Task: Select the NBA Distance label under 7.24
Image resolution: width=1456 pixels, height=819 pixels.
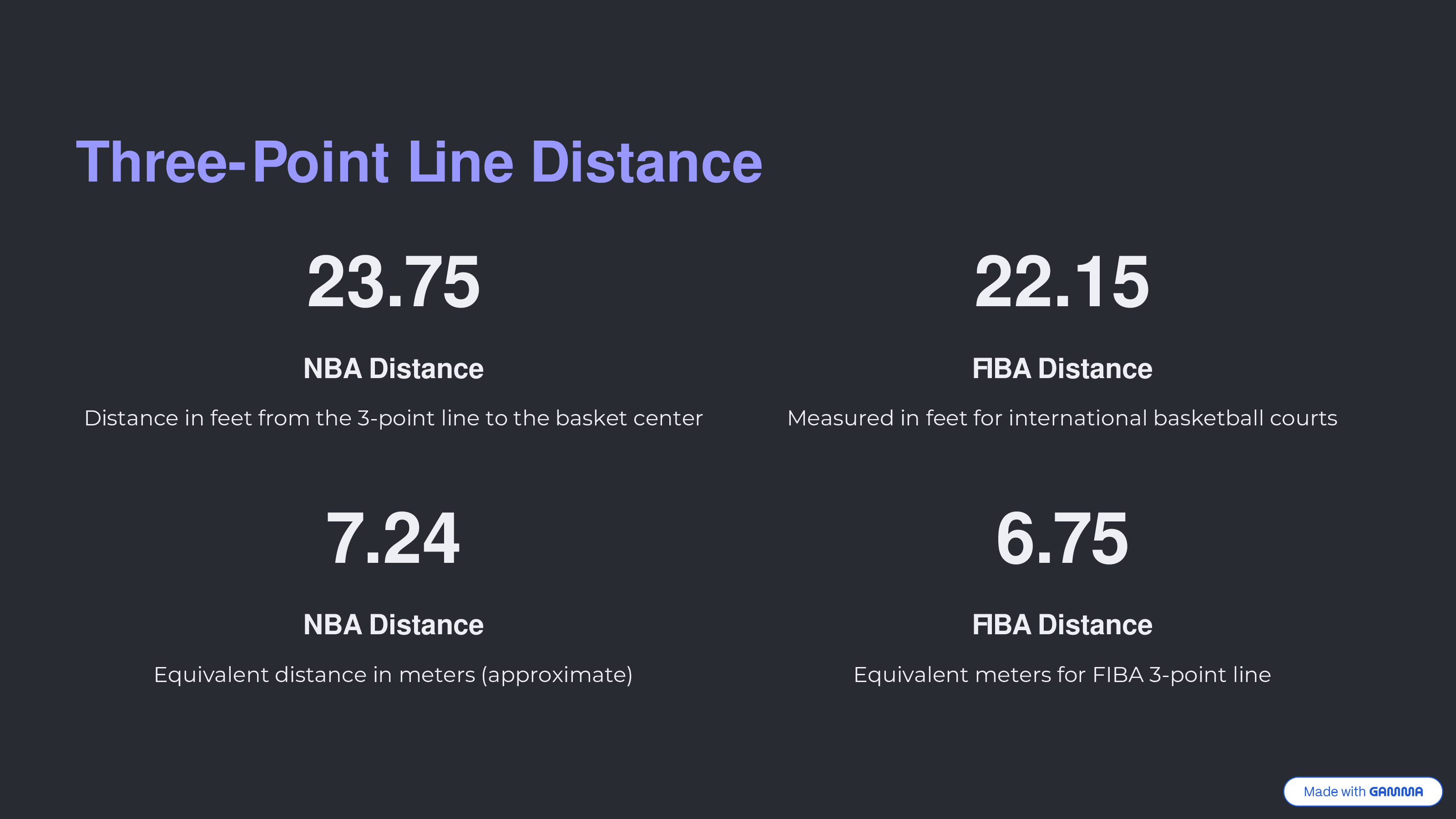Action: pos(394,625)
